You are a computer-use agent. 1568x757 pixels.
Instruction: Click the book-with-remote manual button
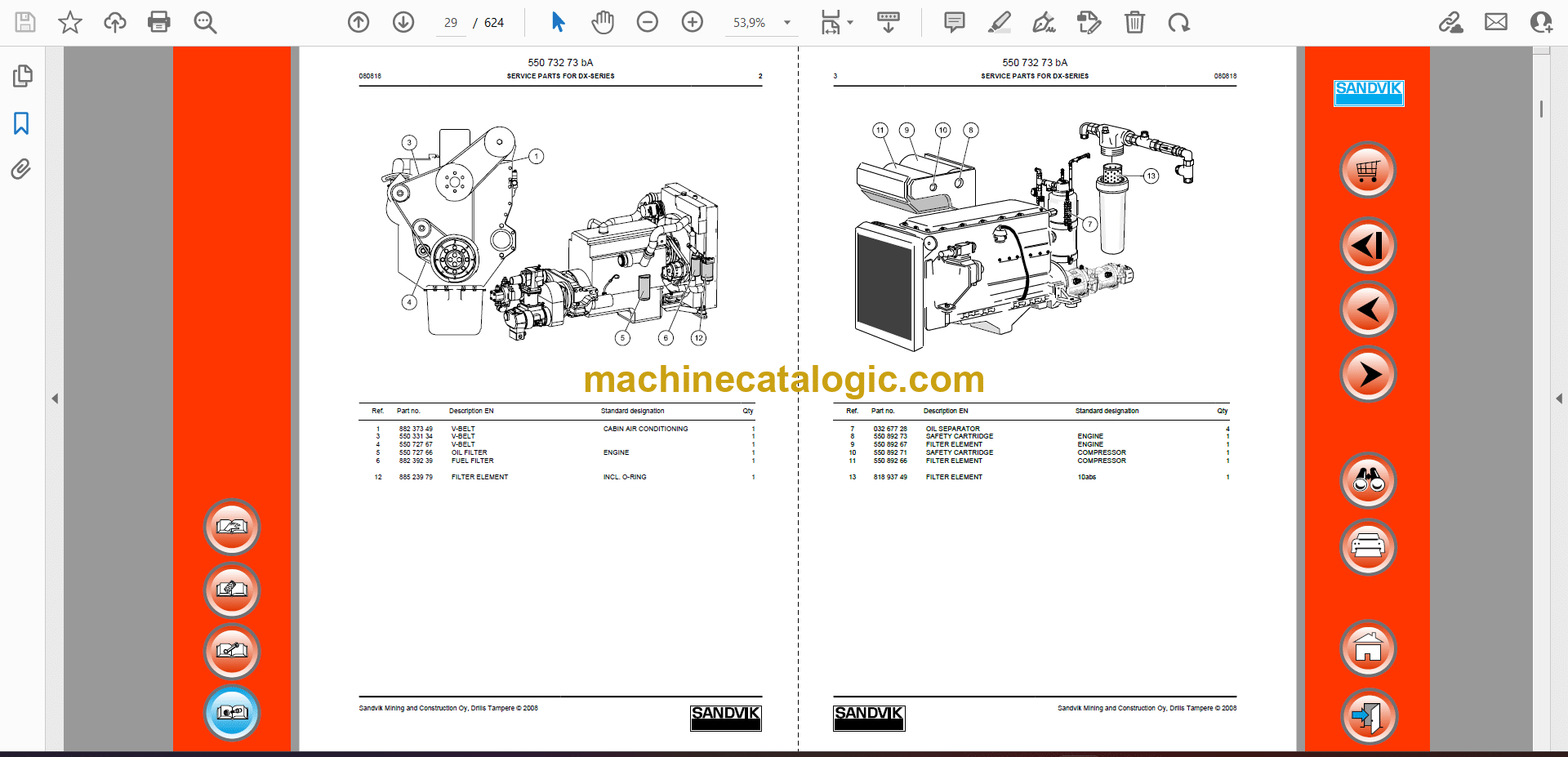[232, 589]
